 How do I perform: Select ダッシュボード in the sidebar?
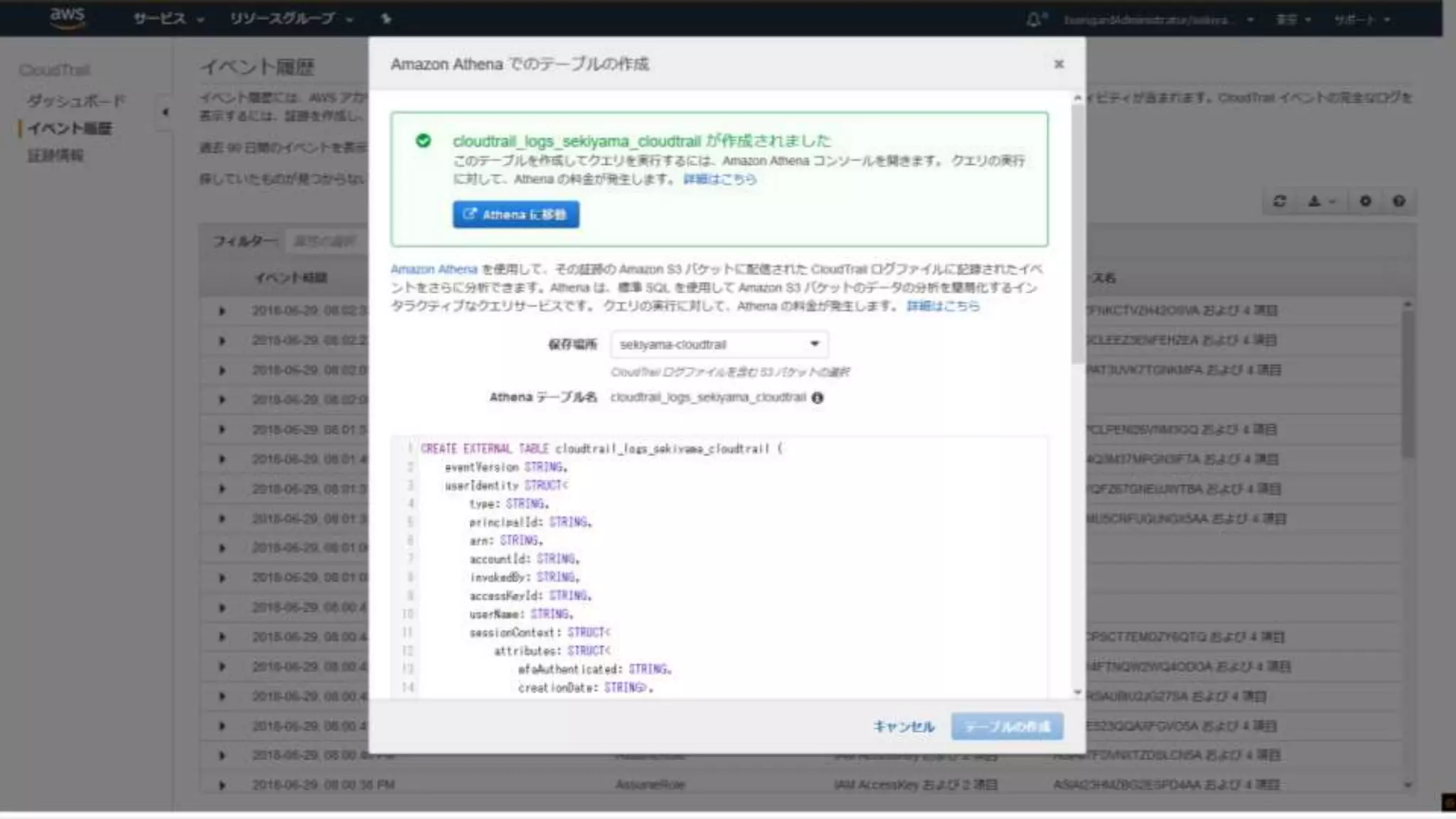click(76, 100)
